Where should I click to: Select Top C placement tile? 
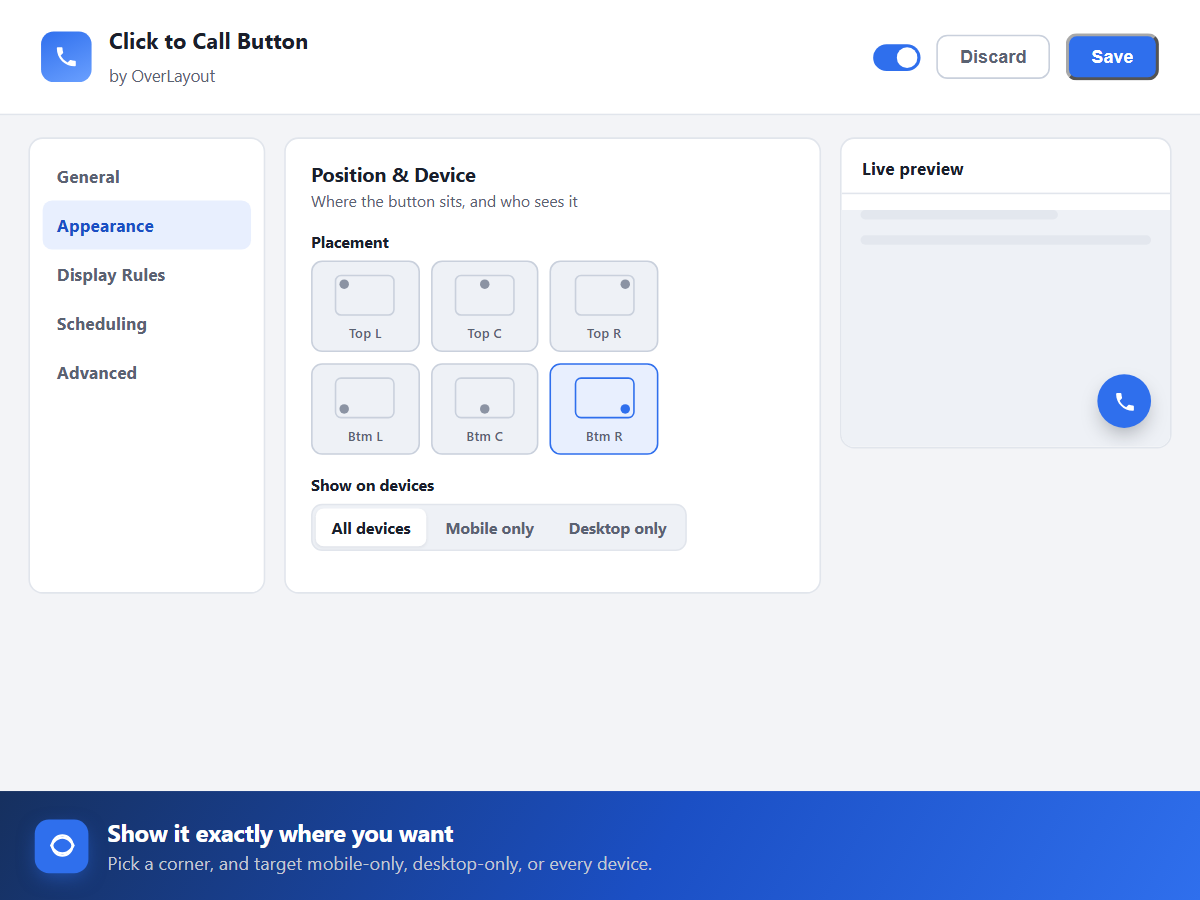pyautogui.click(x=485, y=306)
